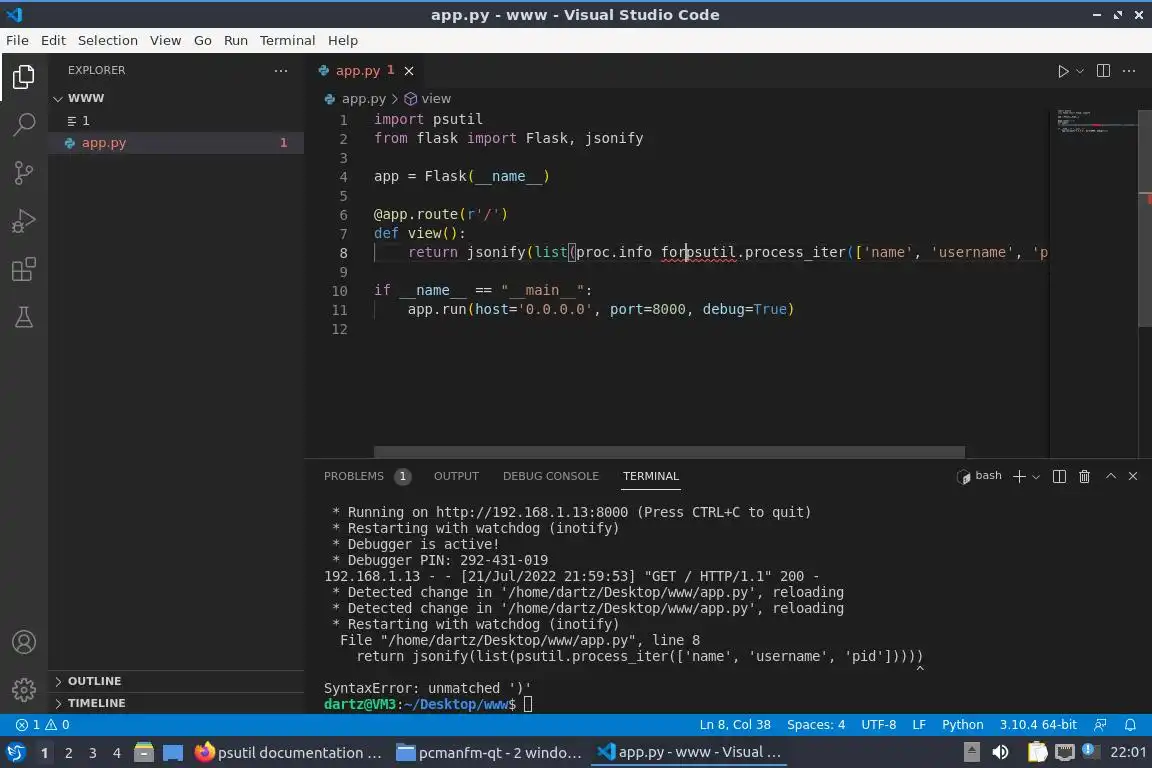Open the Selection menu
Image resolution: width=1152 pixels, height=768 pixels.
[x=107, y=40]
